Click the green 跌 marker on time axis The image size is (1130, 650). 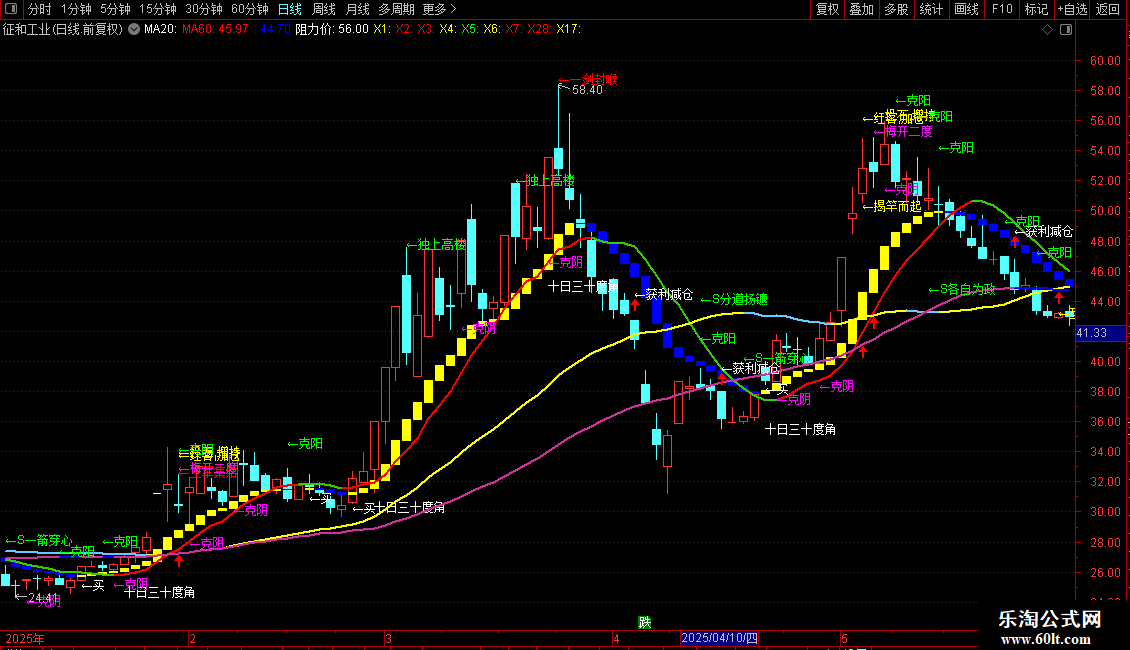[x=645, y=623]
